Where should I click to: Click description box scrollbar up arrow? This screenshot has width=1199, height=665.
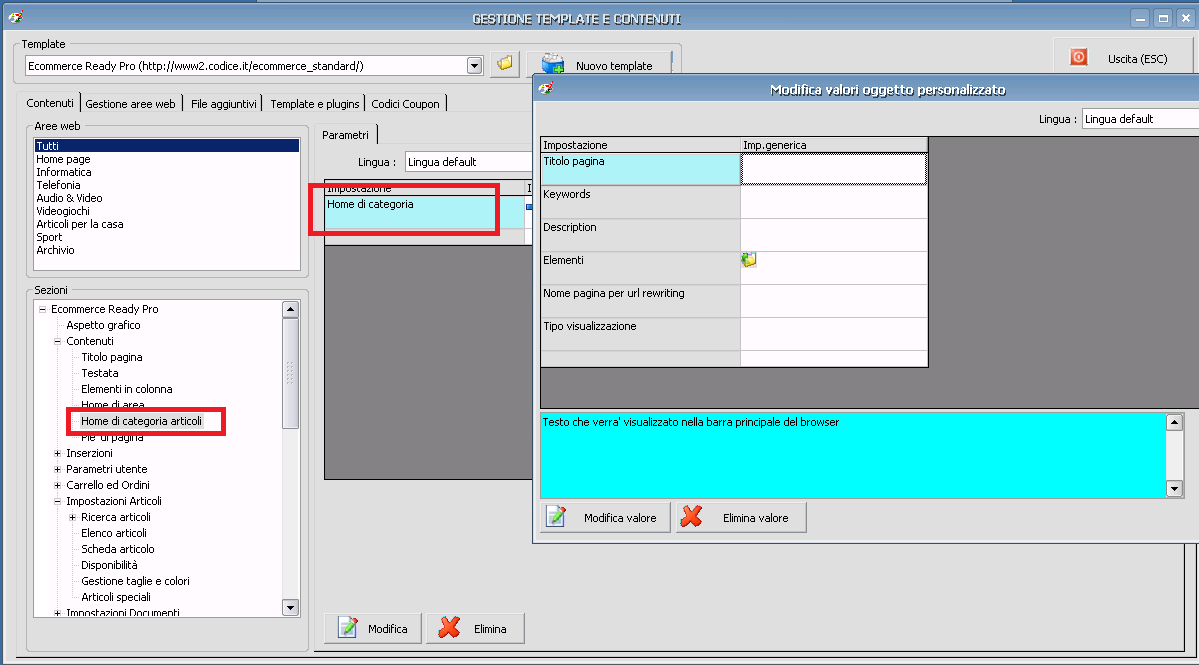pyautogui.click(x=1175, y=422)
